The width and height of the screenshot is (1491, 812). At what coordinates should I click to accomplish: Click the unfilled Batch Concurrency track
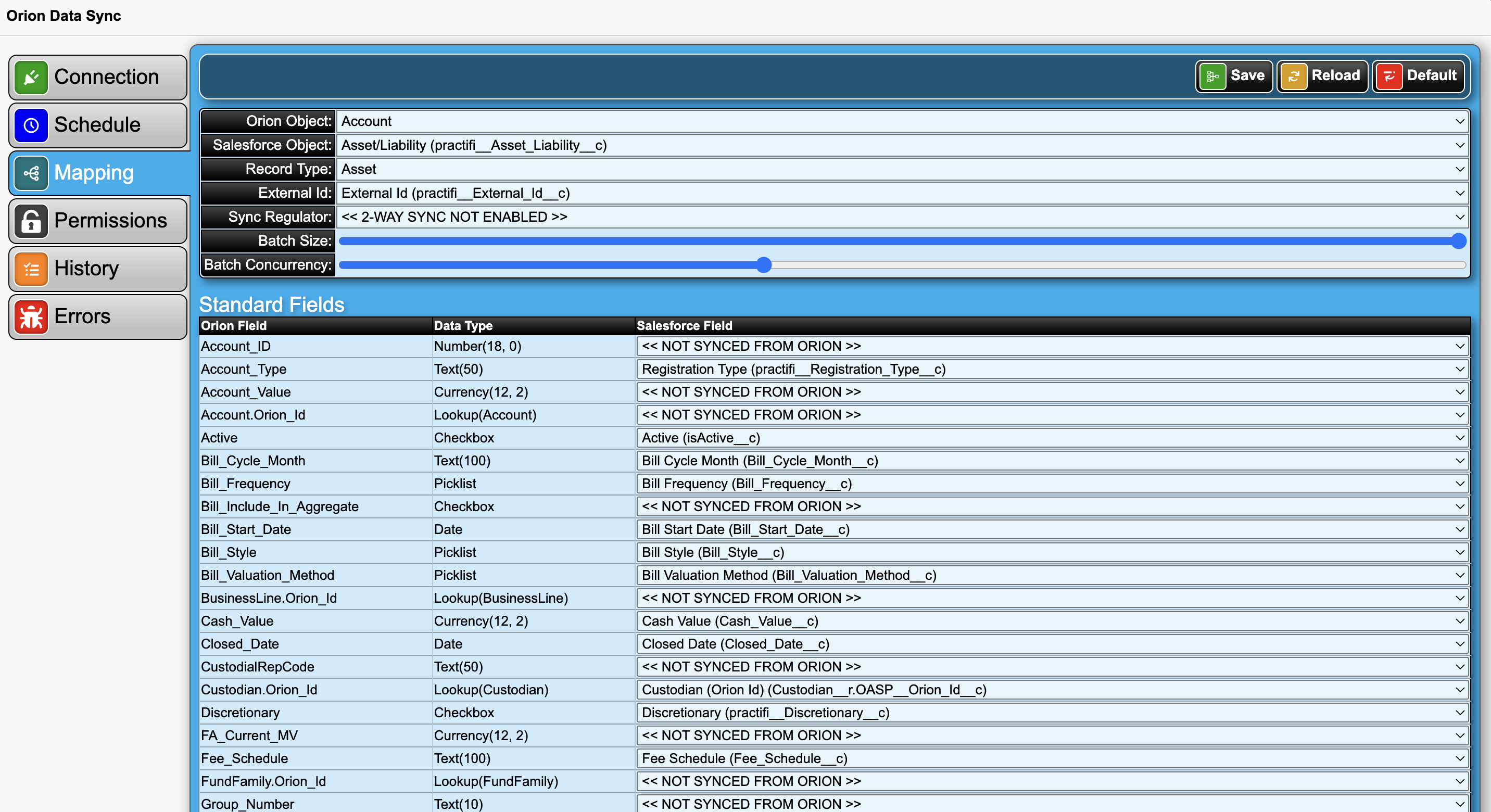click(x=1119, y=265)
